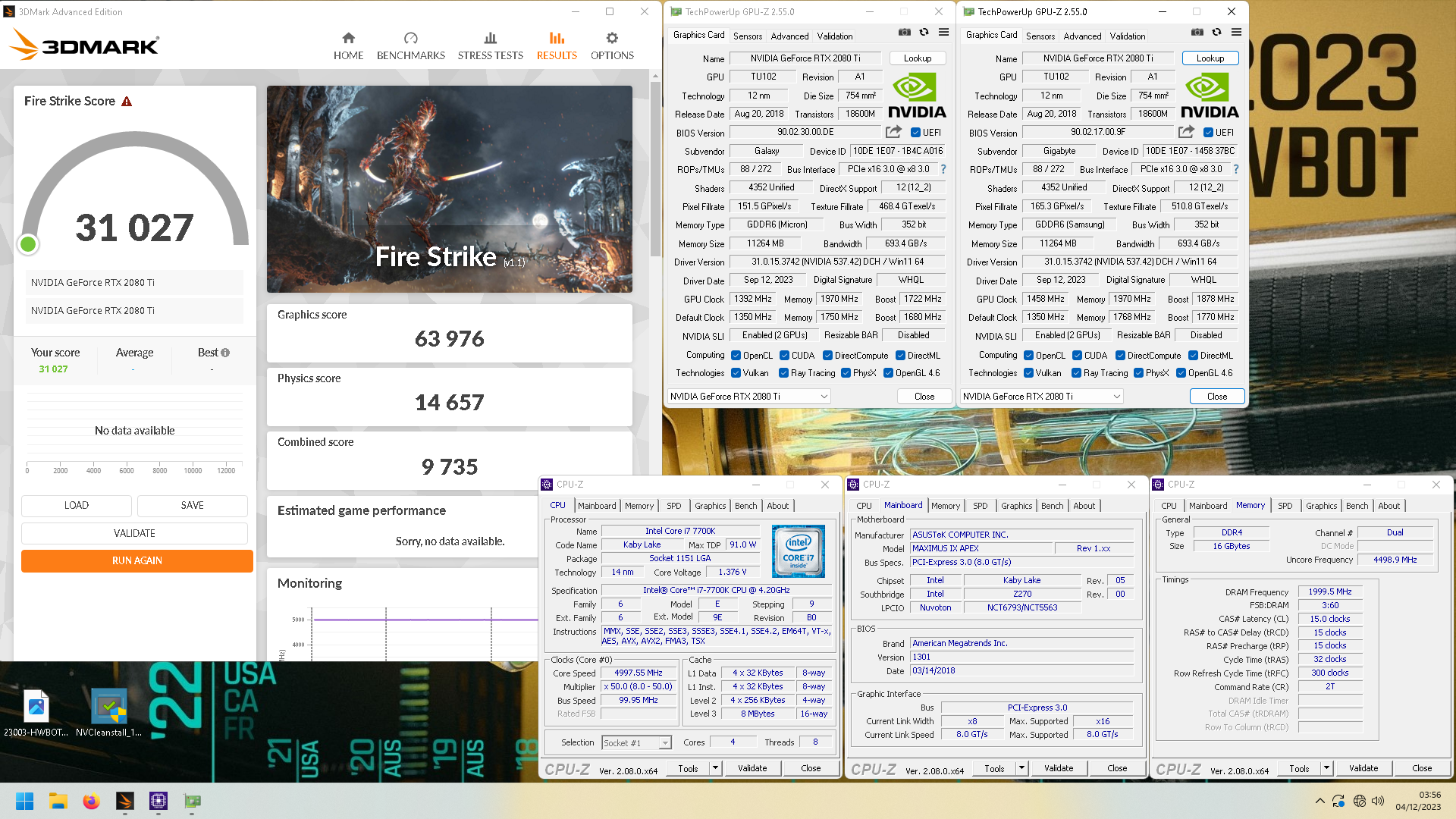Screen dimensions: 1456x819
Task: Switch to CPU-Z taskbar icon
Action: coord(158,801)
